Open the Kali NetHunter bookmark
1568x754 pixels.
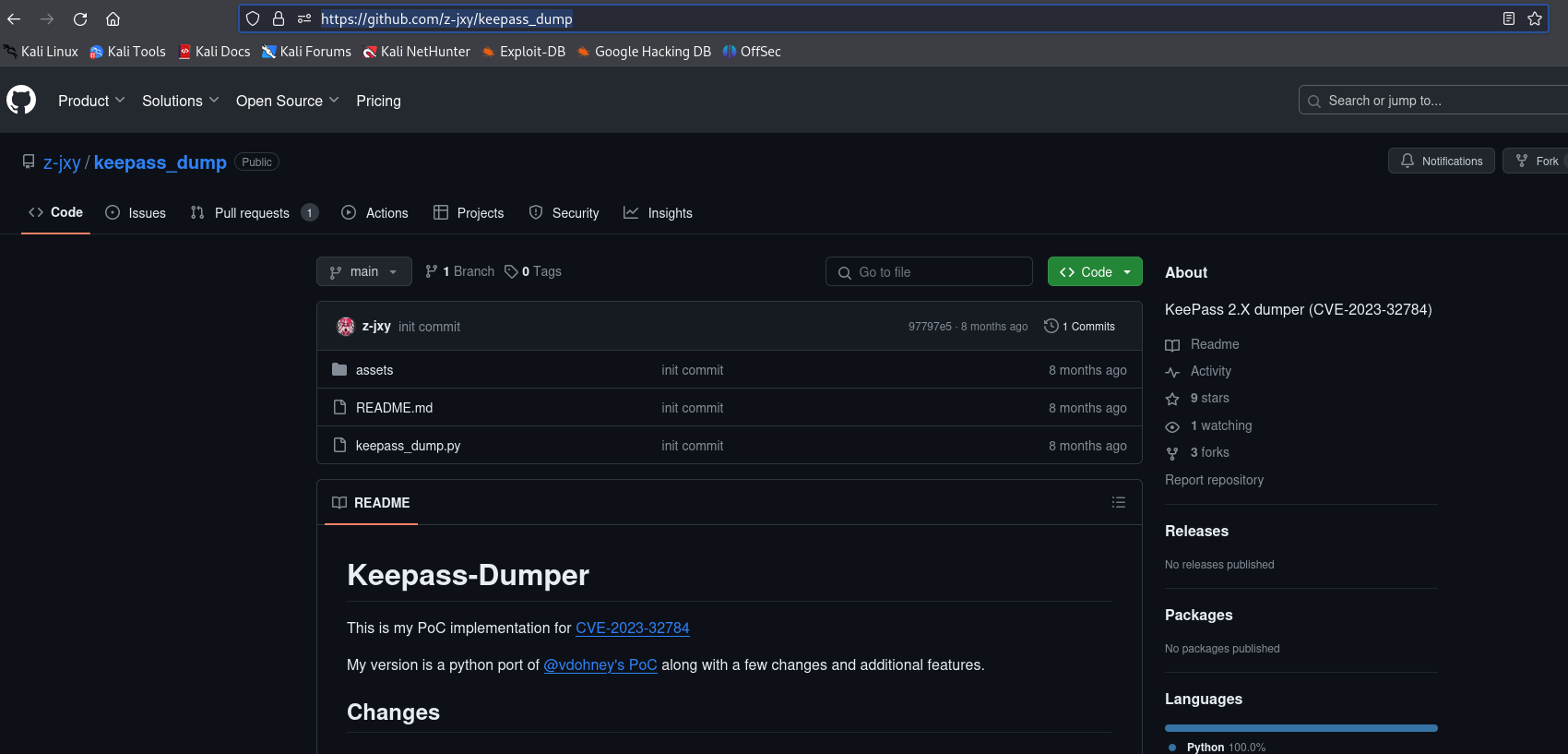point(417,52)
